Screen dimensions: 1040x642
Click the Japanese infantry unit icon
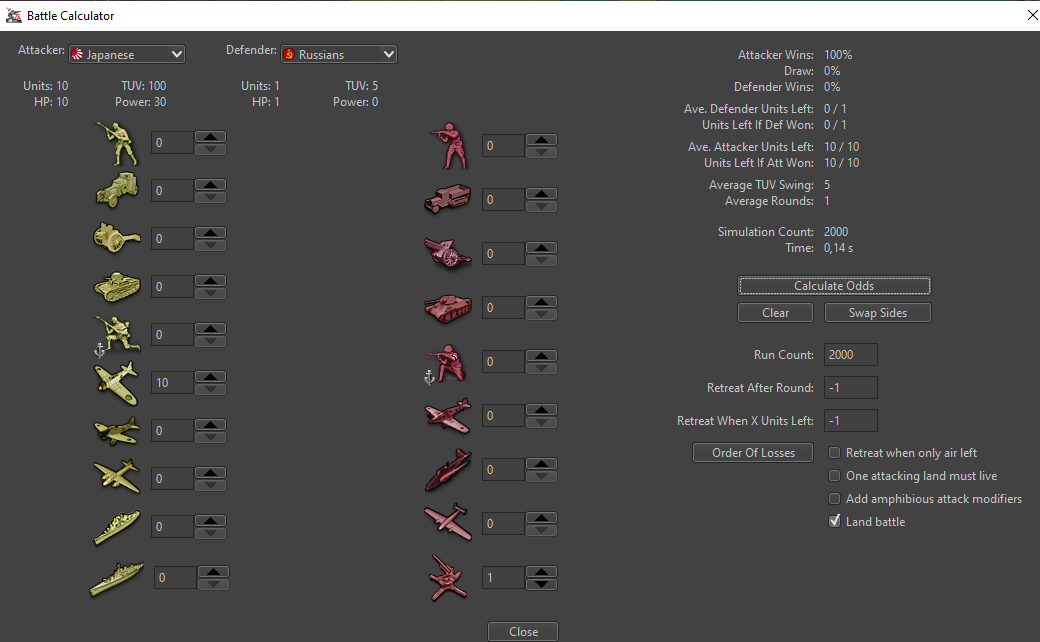[x=120, y=143]
